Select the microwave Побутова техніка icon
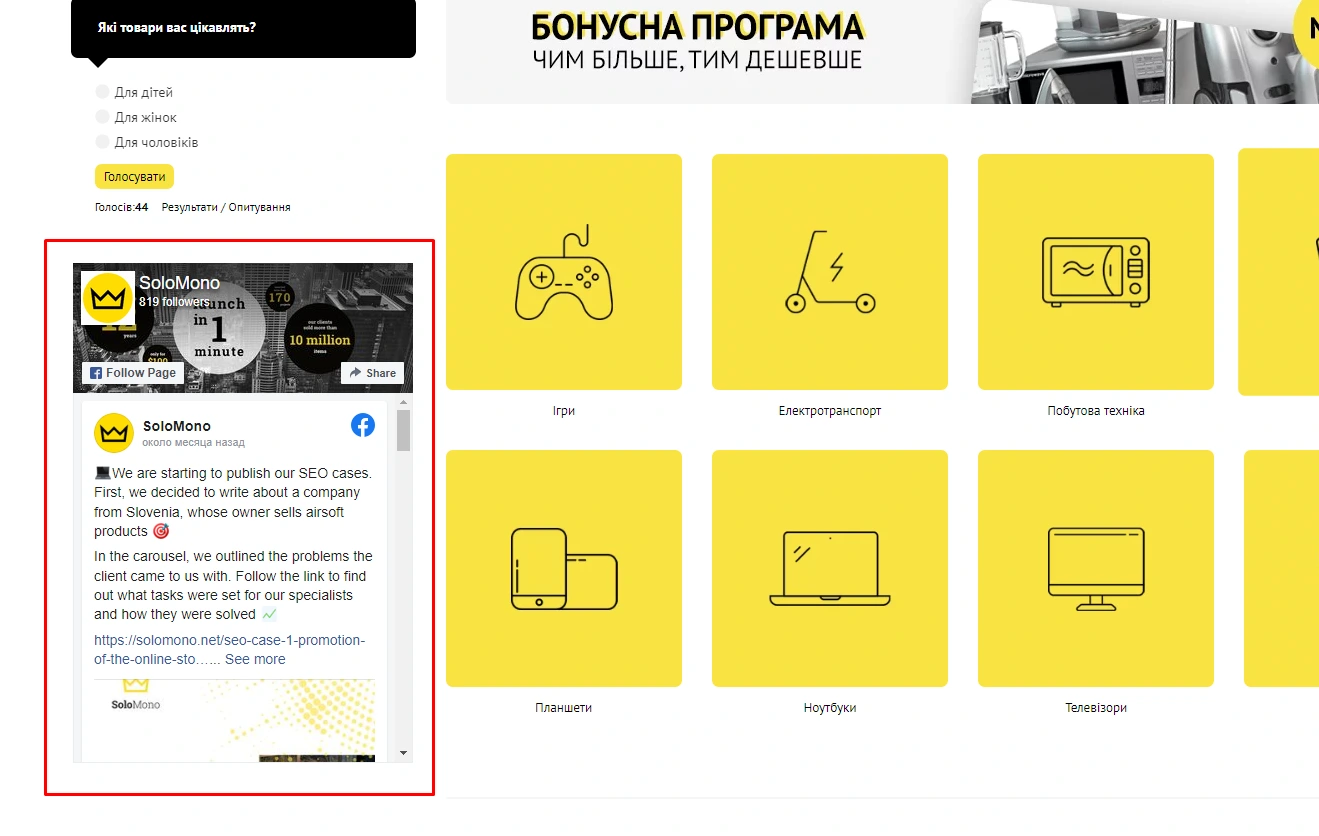1319x836 pixels. 1096,272
